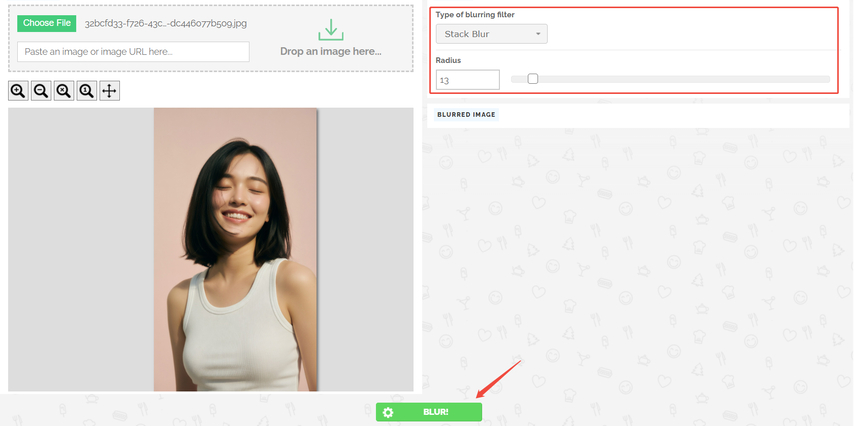Image resolution: width=854 pixels, height=426 pixels.
Task: Click the far right end of Radius slider track
Action: [827, 79]
